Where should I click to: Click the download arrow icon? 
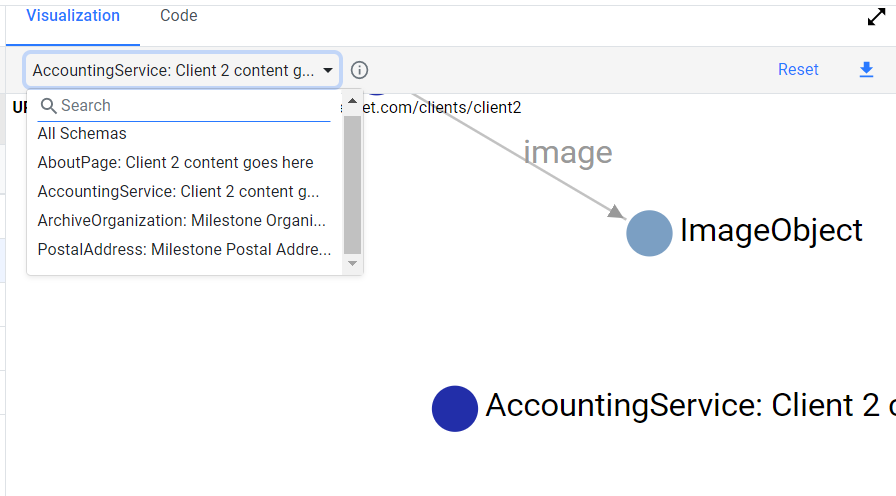(866, 70)
